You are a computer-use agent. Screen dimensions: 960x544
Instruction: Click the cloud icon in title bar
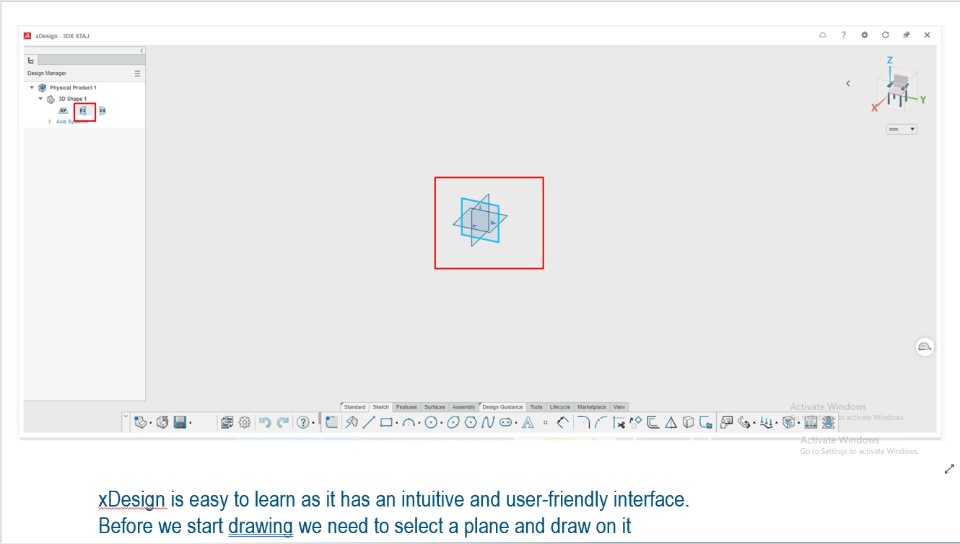[x=823, y=35]
